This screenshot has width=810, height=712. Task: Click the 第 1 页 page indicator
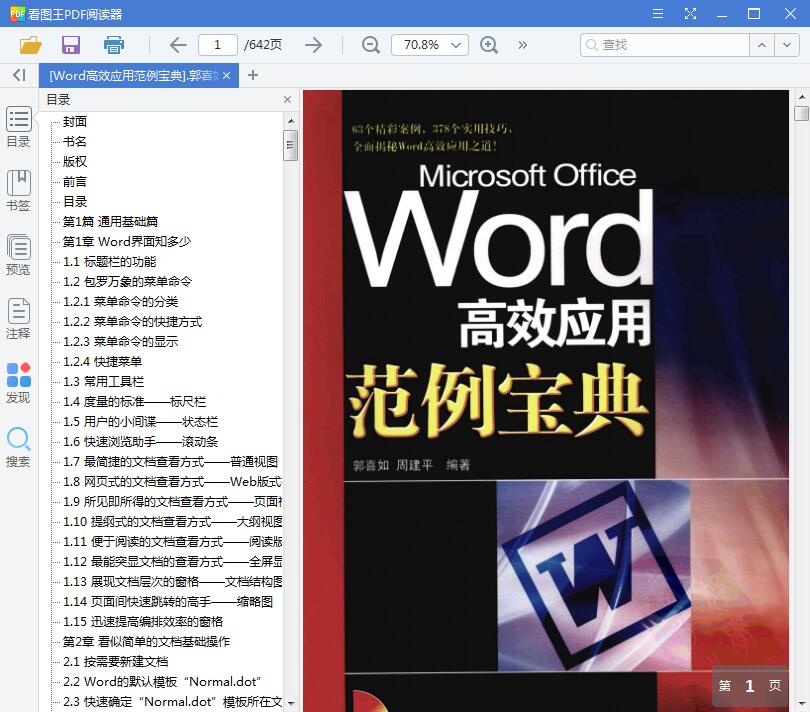tap(750, 686)
